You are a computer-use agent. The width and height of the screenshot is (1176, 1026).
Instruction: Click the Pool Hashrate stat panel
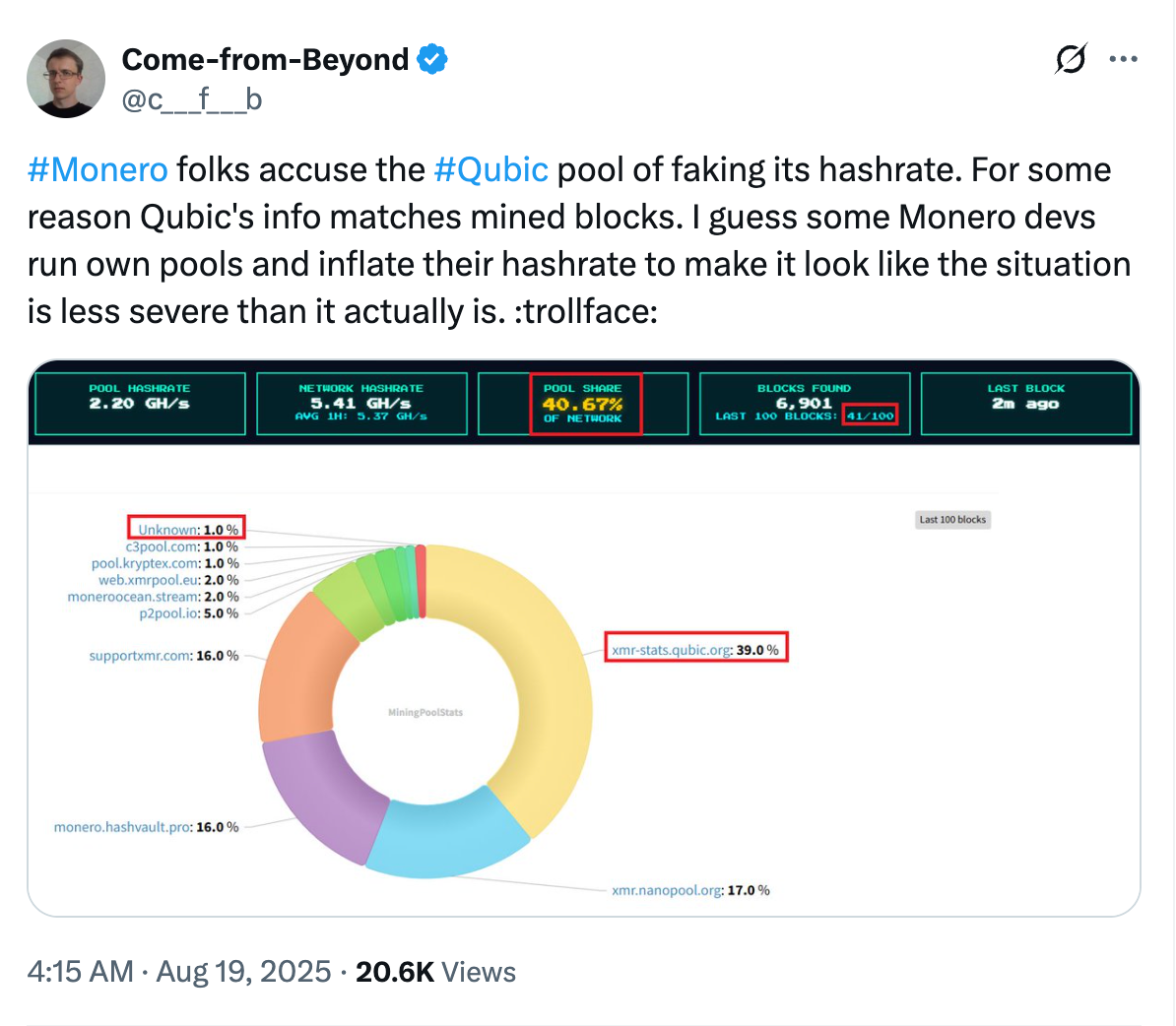click(139, 403)
